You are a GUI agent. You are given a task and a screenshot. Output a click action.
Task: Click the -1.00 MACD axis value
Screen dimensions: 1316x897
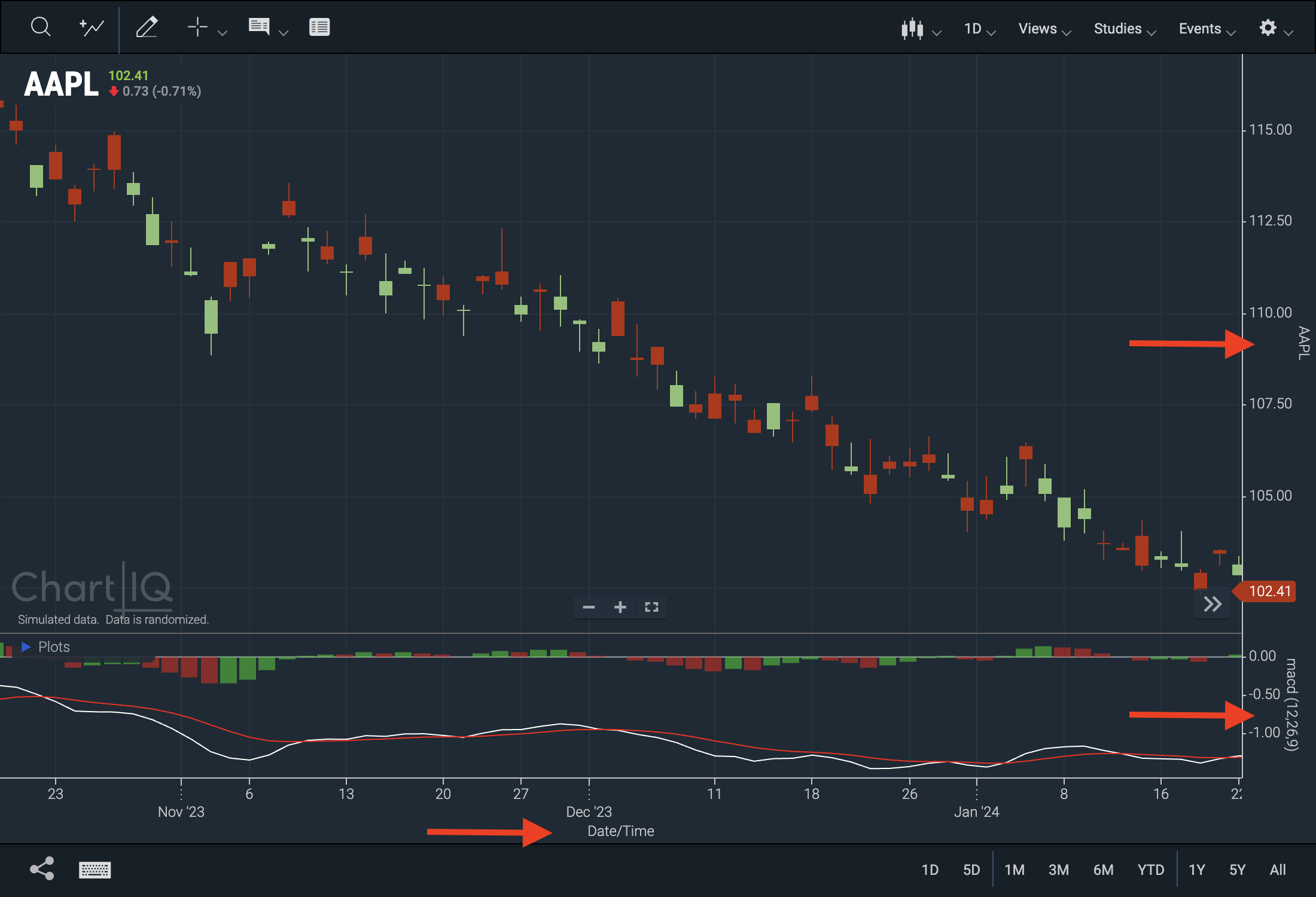click(1265, 733)
